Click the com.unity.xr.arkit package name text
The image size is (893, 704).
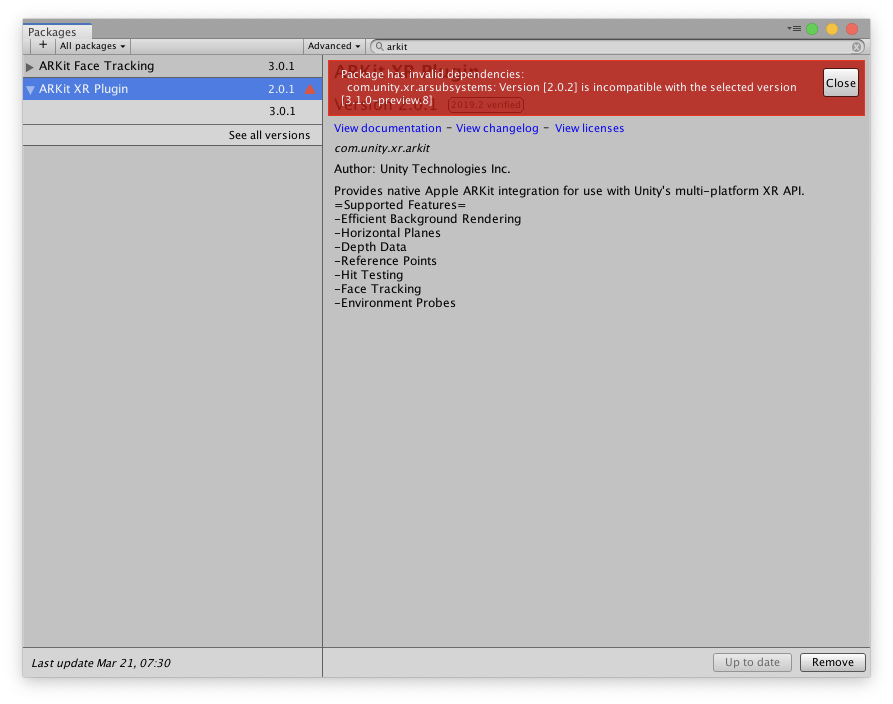pyautogui.click(x=382, y=148)
